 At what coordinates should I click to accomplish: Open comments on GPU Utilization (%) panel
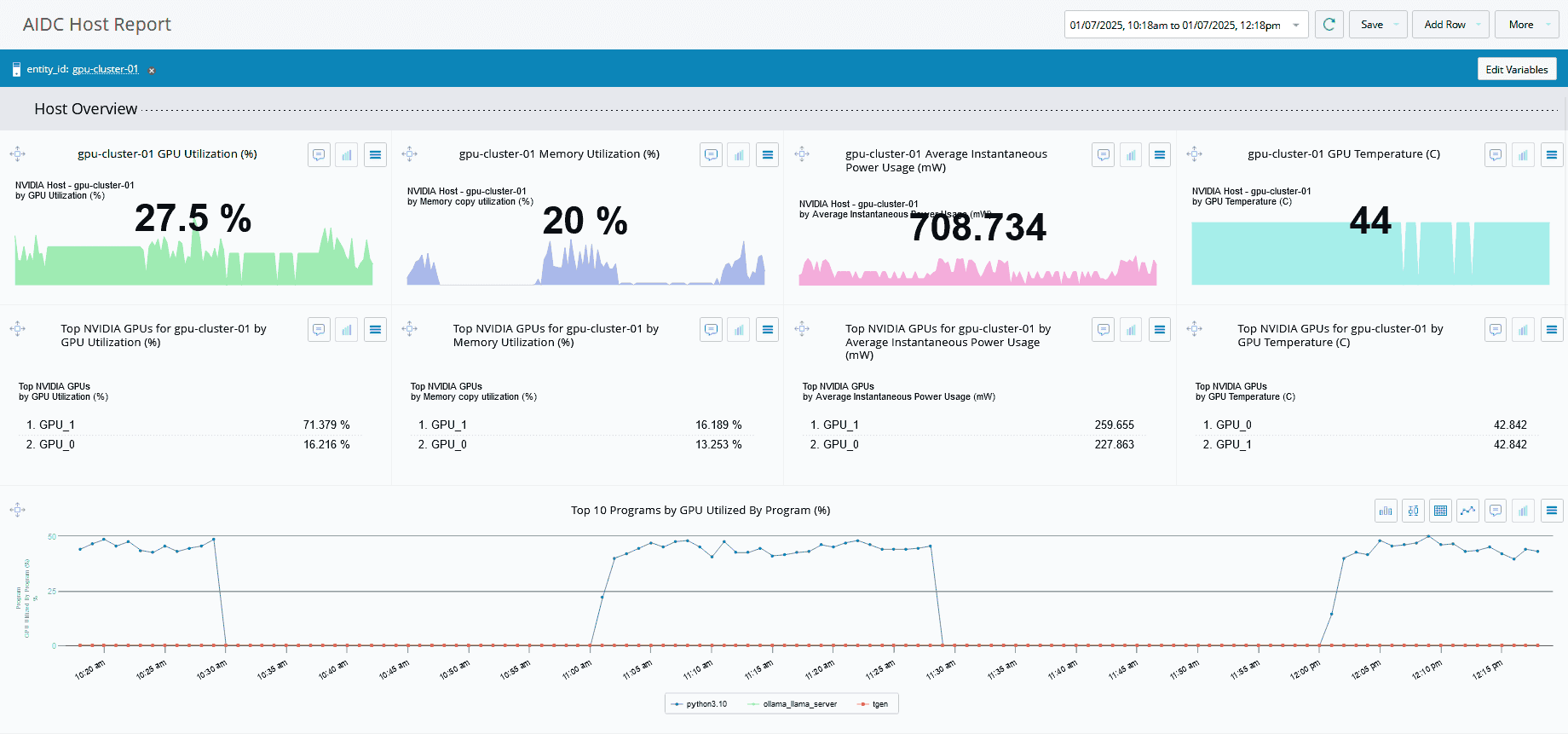click(x=319, y=154)
